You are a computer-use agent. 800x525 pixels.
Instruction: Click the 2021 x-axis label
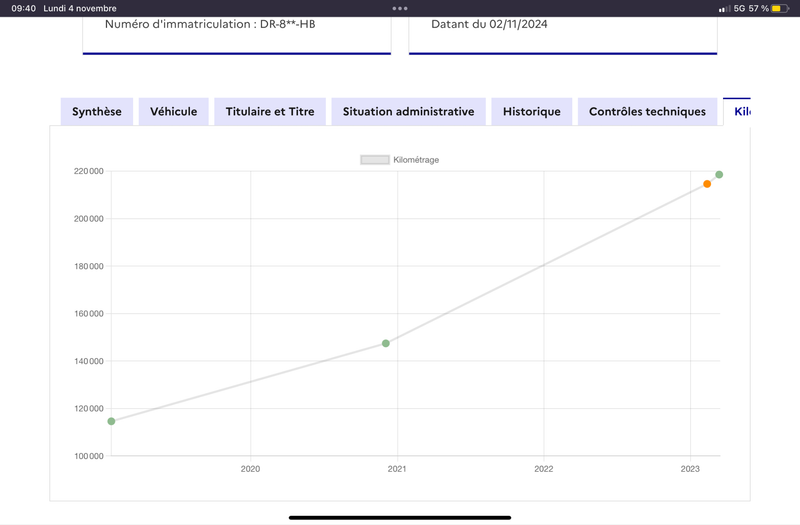coord(397,469)
